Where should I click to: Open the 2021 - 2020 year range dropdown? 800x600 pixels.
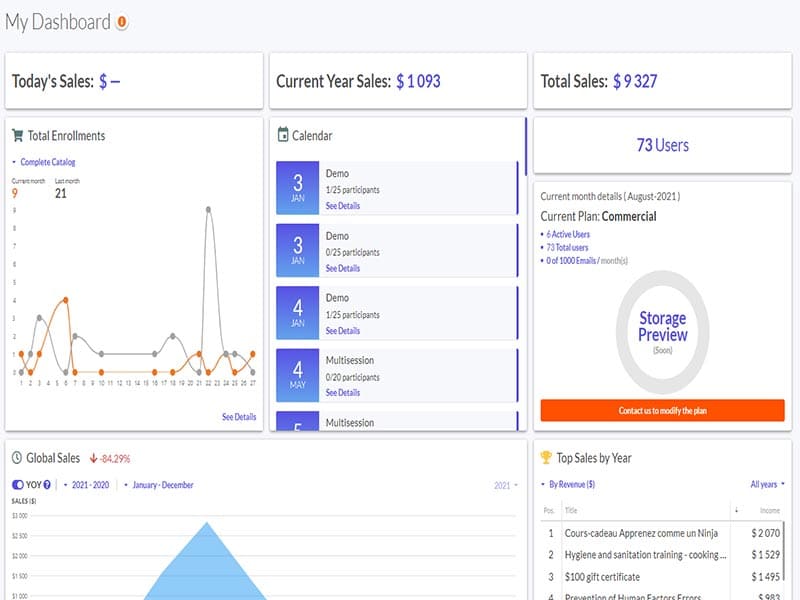(x=86, y=485)
